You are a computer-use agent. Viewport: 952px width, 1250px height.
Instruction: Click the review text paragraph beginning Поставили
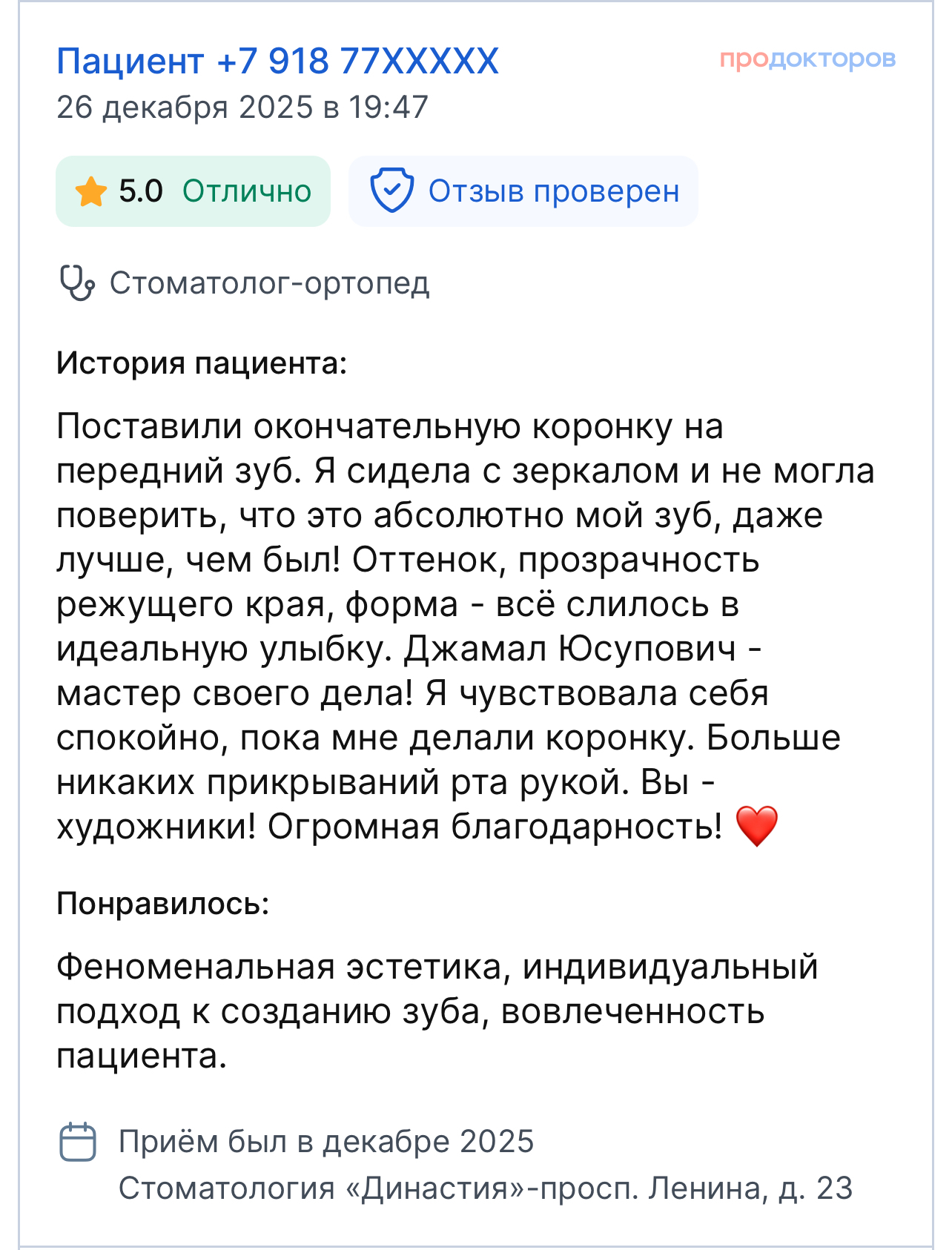[466, 626]
